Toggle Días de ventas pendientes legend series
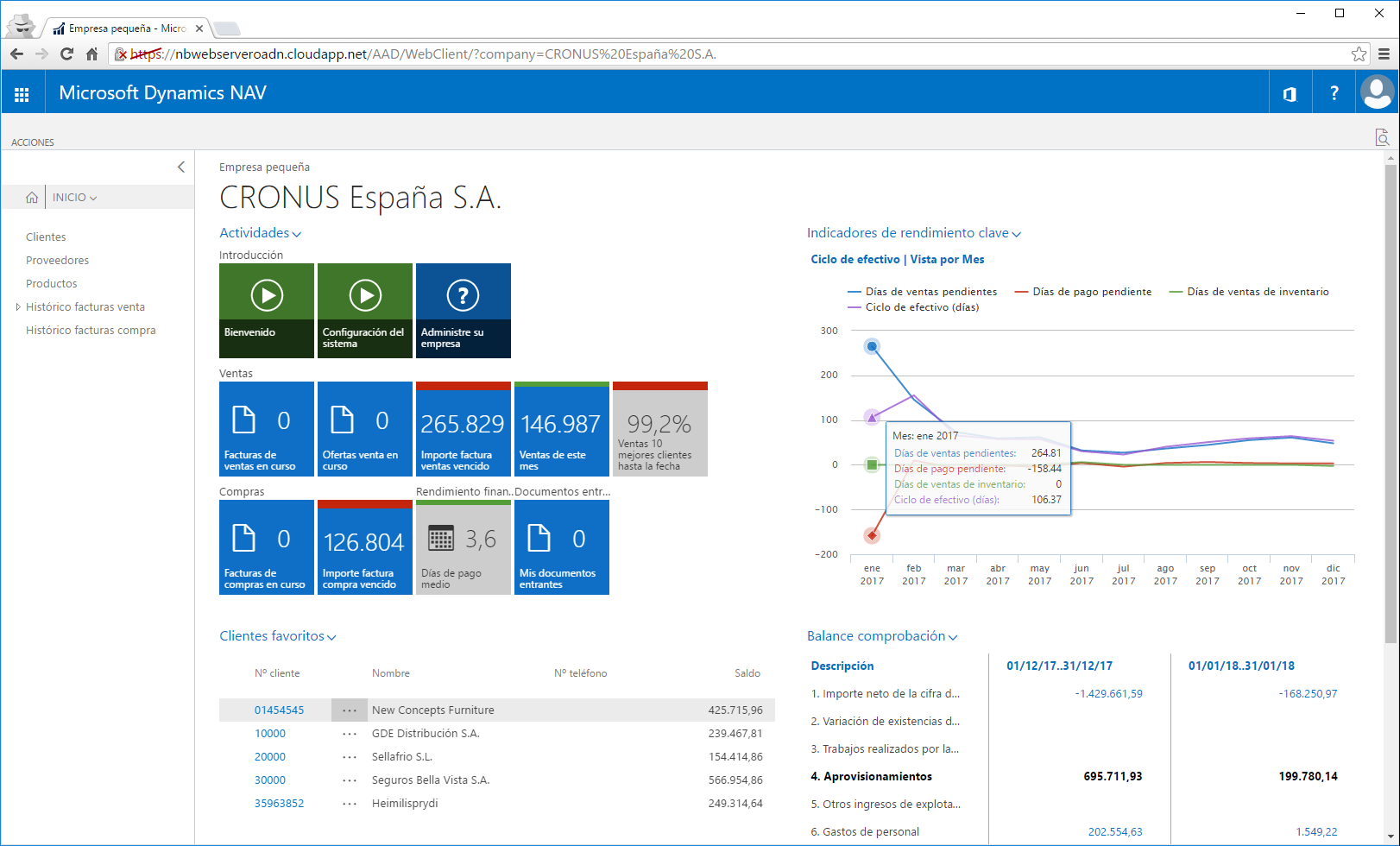Screen dimensions: 1400x846 [x=922, y=292]
